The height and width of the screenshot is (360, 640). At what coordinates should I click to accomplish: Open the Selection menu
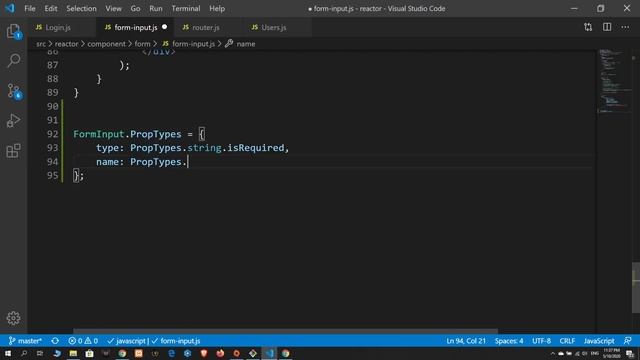(x=81, y=9)
